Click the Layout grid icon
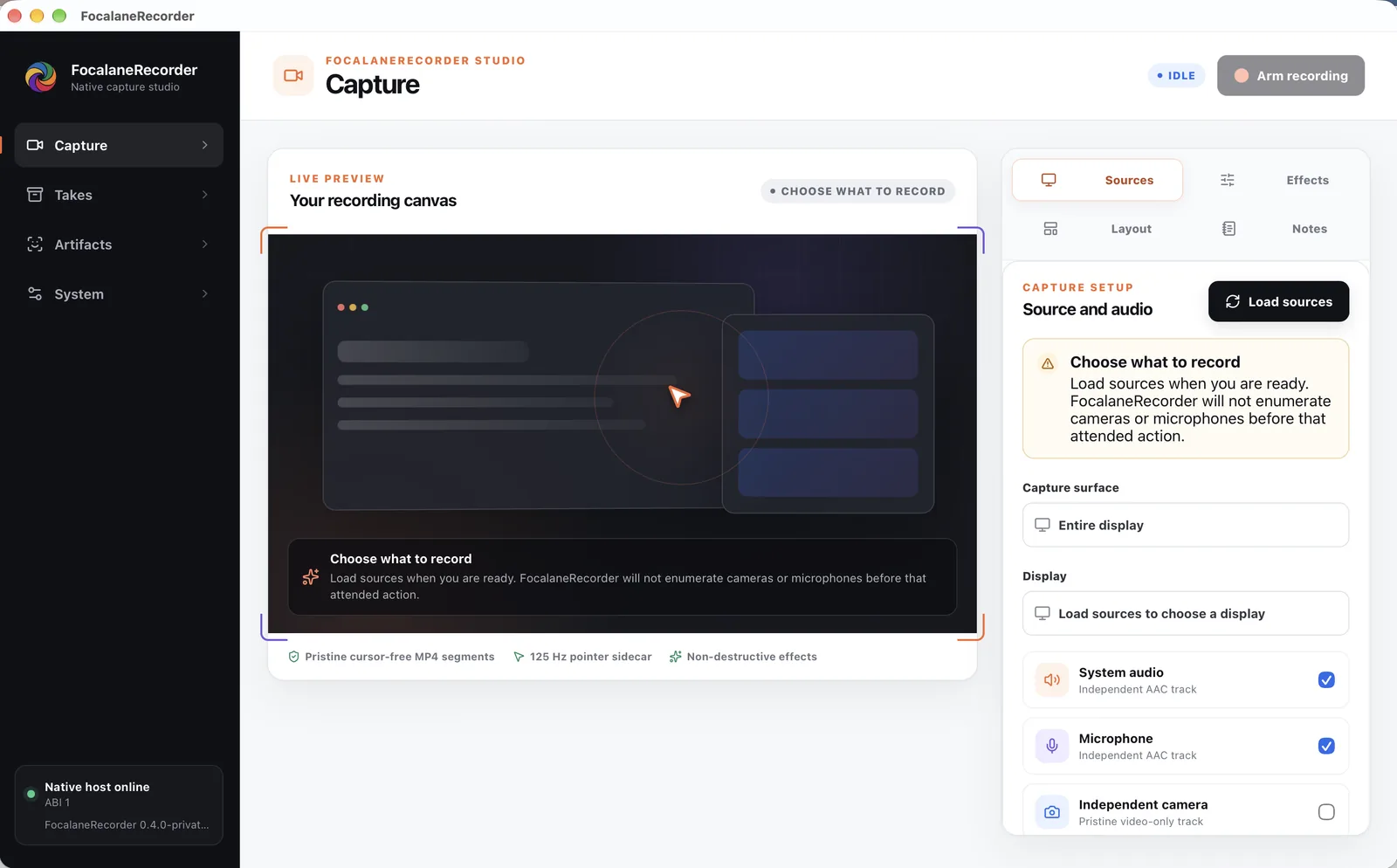Viewport: 1397px width, 868px height. pyautogui.click(x=1050, y=229)
